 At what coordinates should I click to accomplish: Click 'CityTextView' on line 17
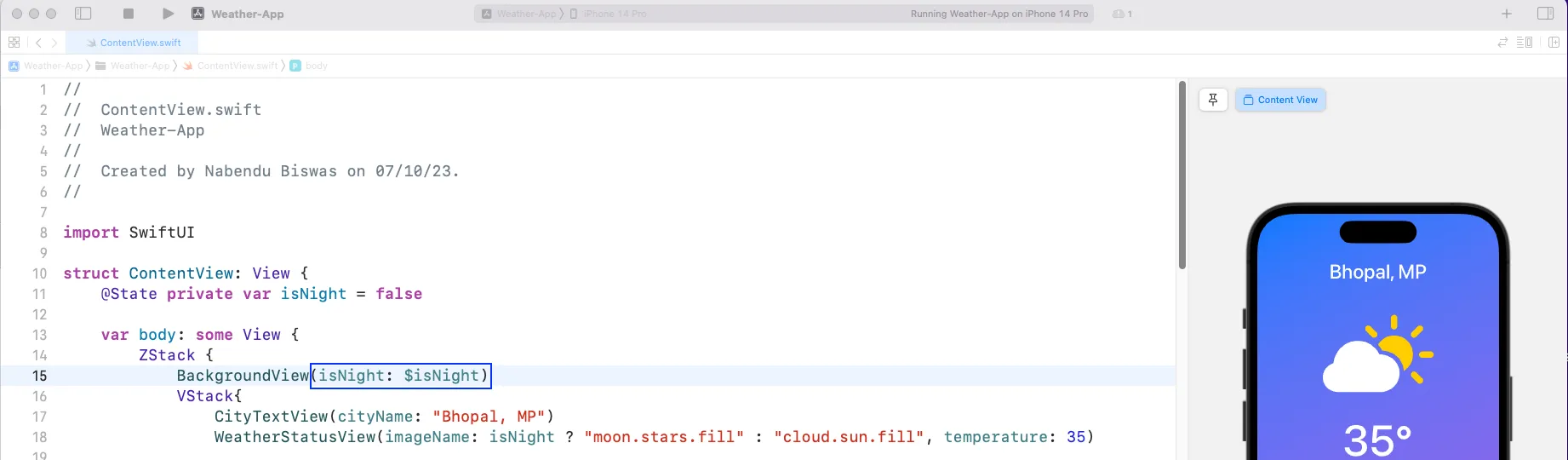click(271, 417)
